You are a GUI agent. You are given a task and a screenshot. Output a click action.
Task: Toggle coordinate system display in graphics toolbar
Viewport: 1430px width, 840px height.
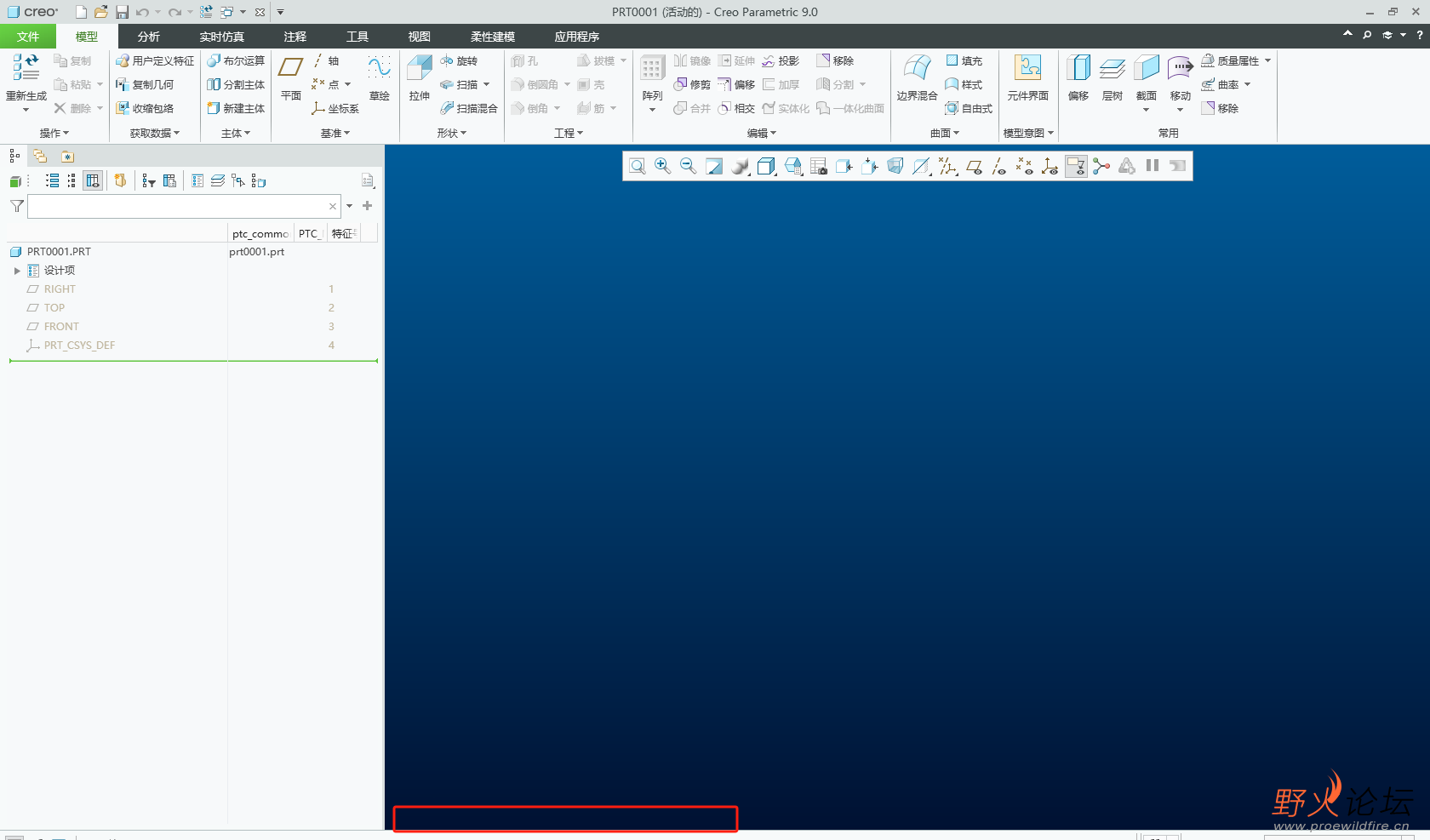tap(1050, 166)
